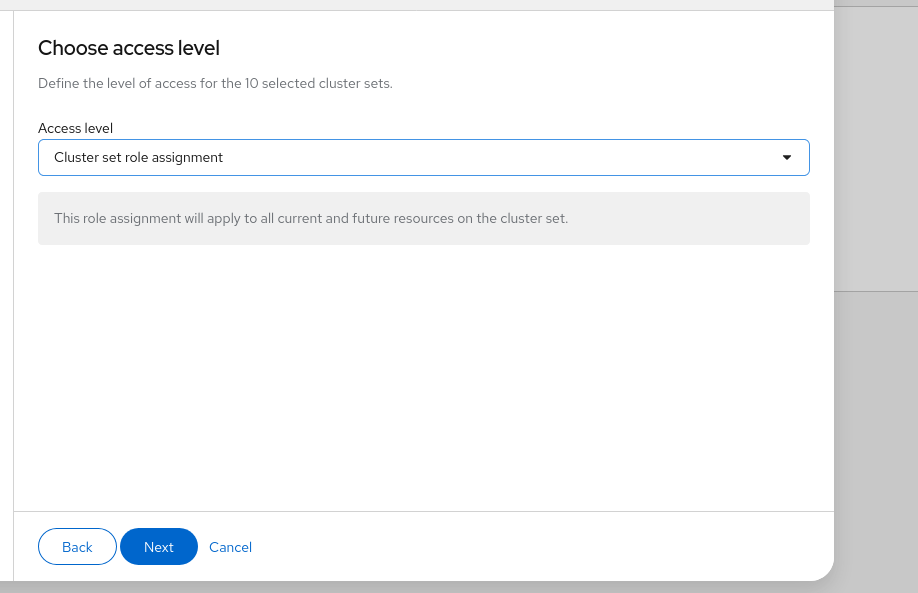Click the empty footer space right of Cancel
The image size is (918, 593).
click(540, 547)
